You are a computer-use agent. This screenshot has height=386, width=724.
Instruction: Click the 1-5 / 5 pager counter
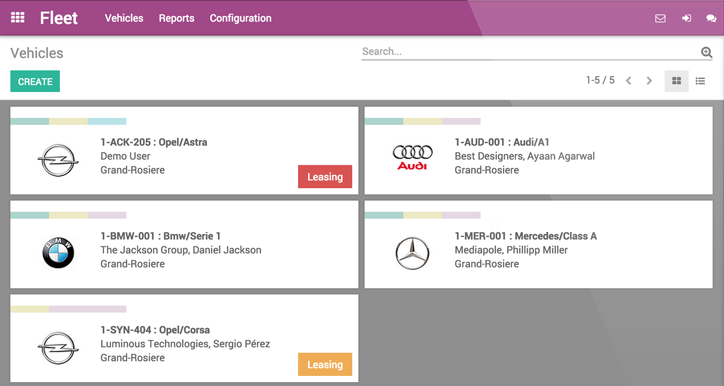point(600,80)
